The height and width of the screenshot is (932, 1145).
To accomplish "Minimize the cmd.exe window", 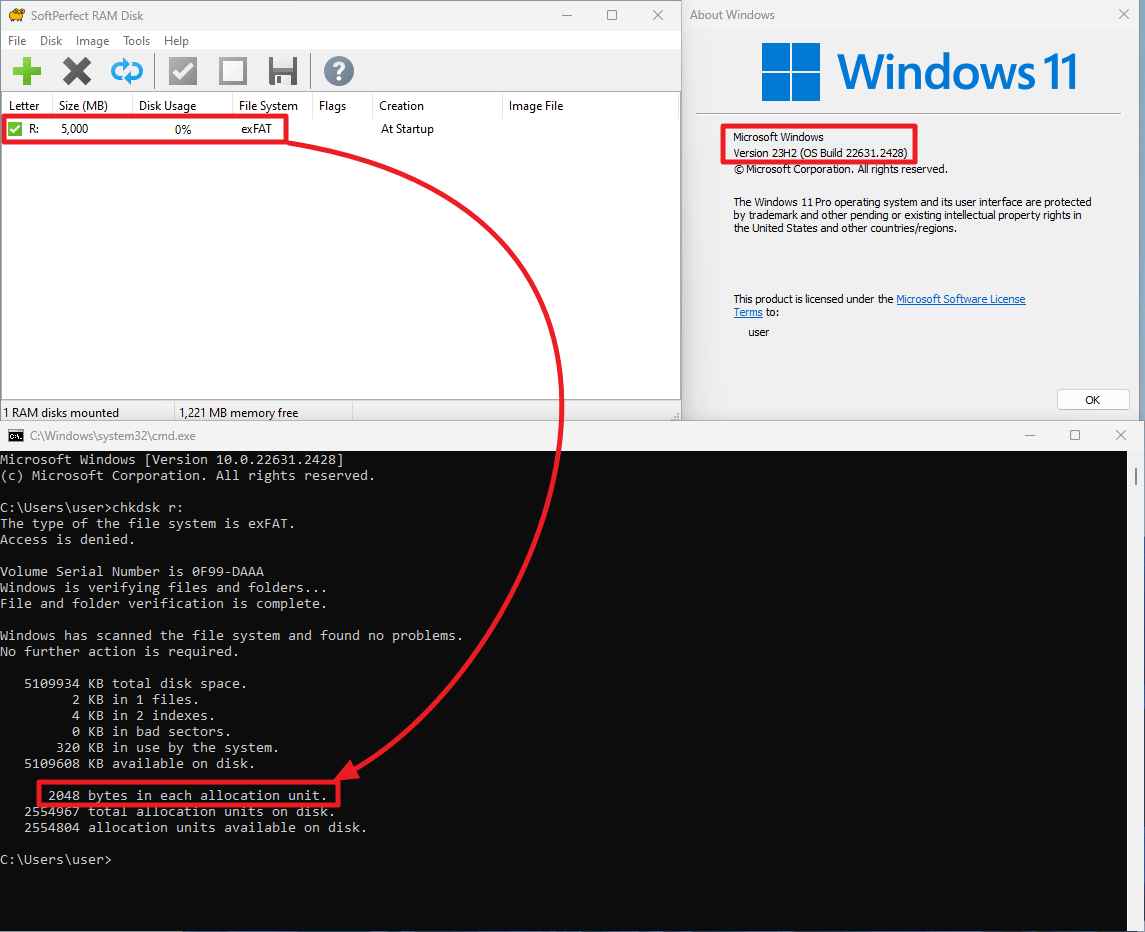I will tap(1030, 435).
